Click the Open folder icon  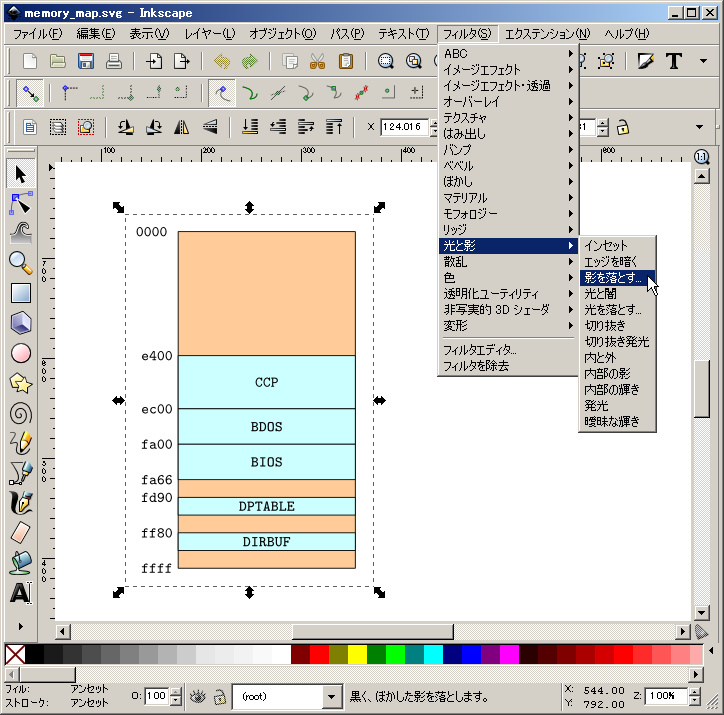tap(58, 61)
